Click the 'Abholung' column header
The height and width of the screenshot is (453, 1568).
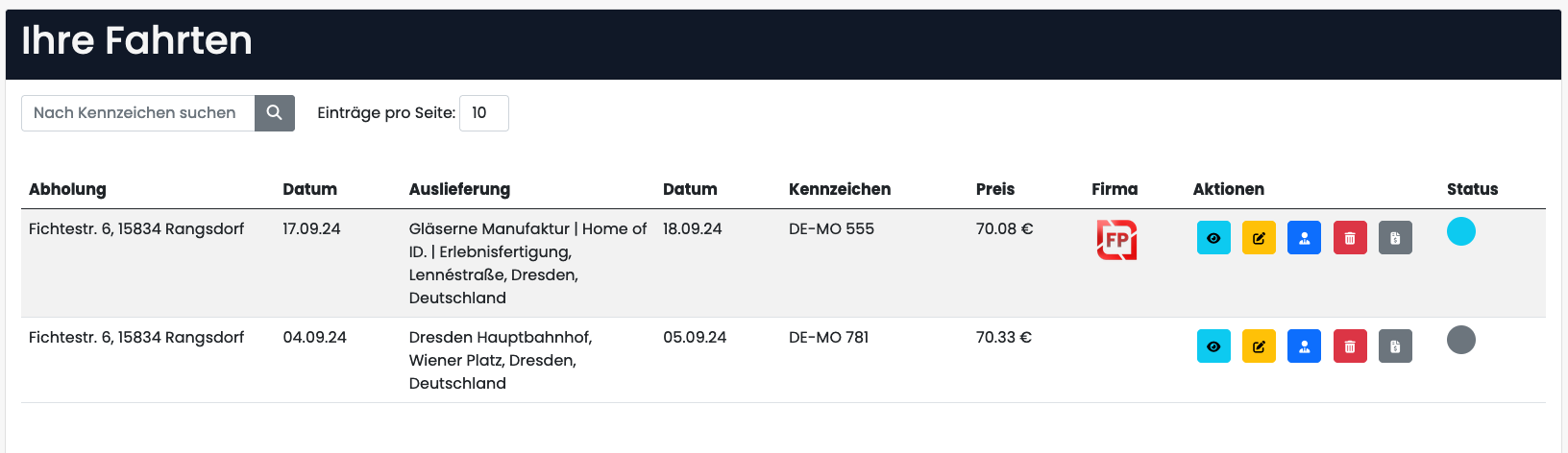67,189
